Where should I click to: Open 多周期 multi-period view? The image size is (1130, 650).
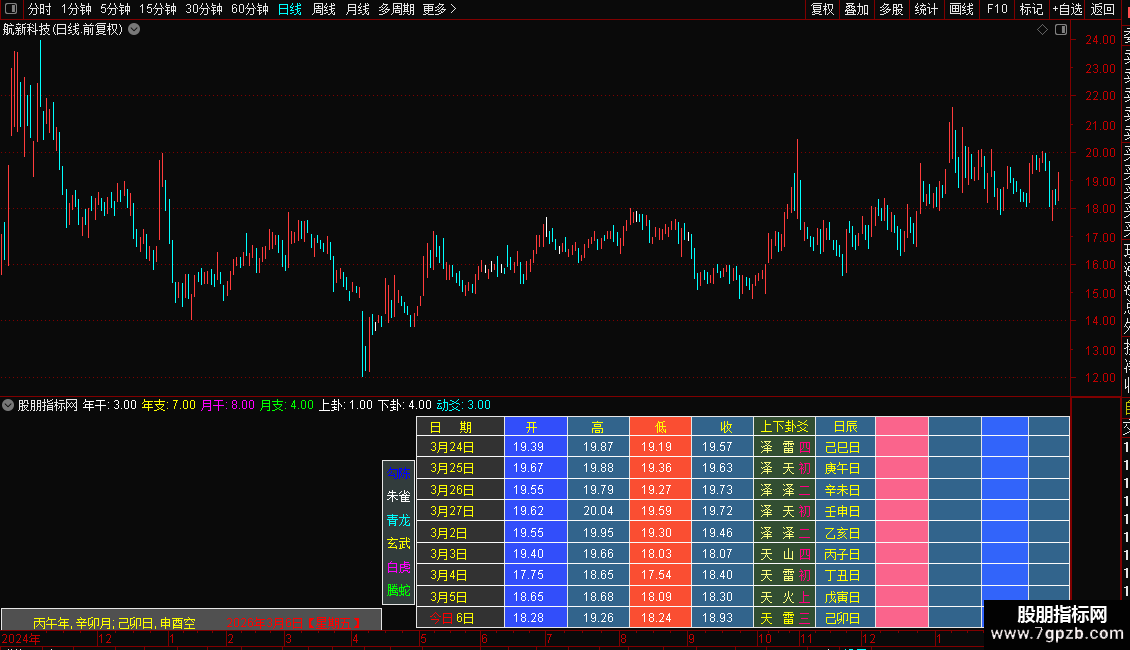(x=396, y=9)
